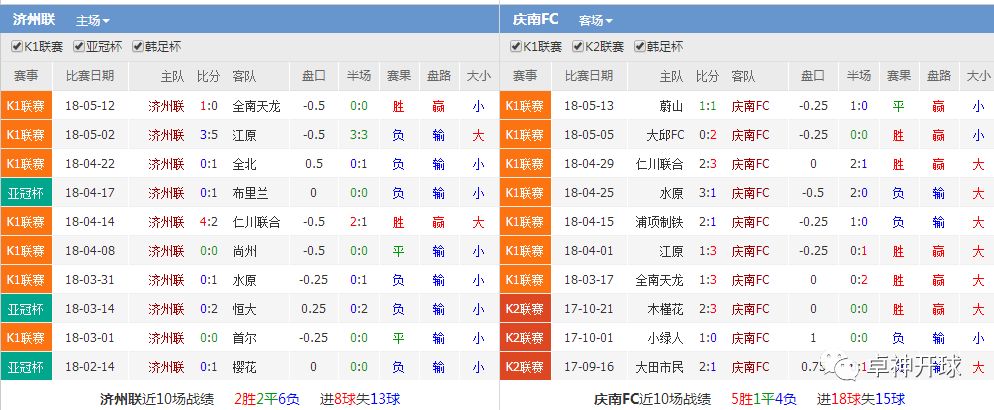This screenshot has width=994, height=410.
Task: Click opponent 尚州 in the 18-04-08 row
Action: click(x=245, y=251)
